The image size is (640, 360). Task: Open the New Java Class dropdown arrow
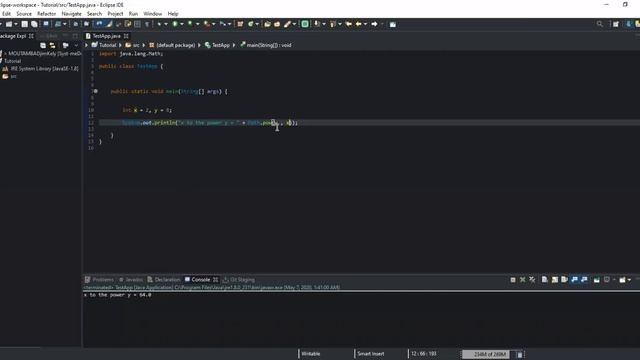point(257,24)
